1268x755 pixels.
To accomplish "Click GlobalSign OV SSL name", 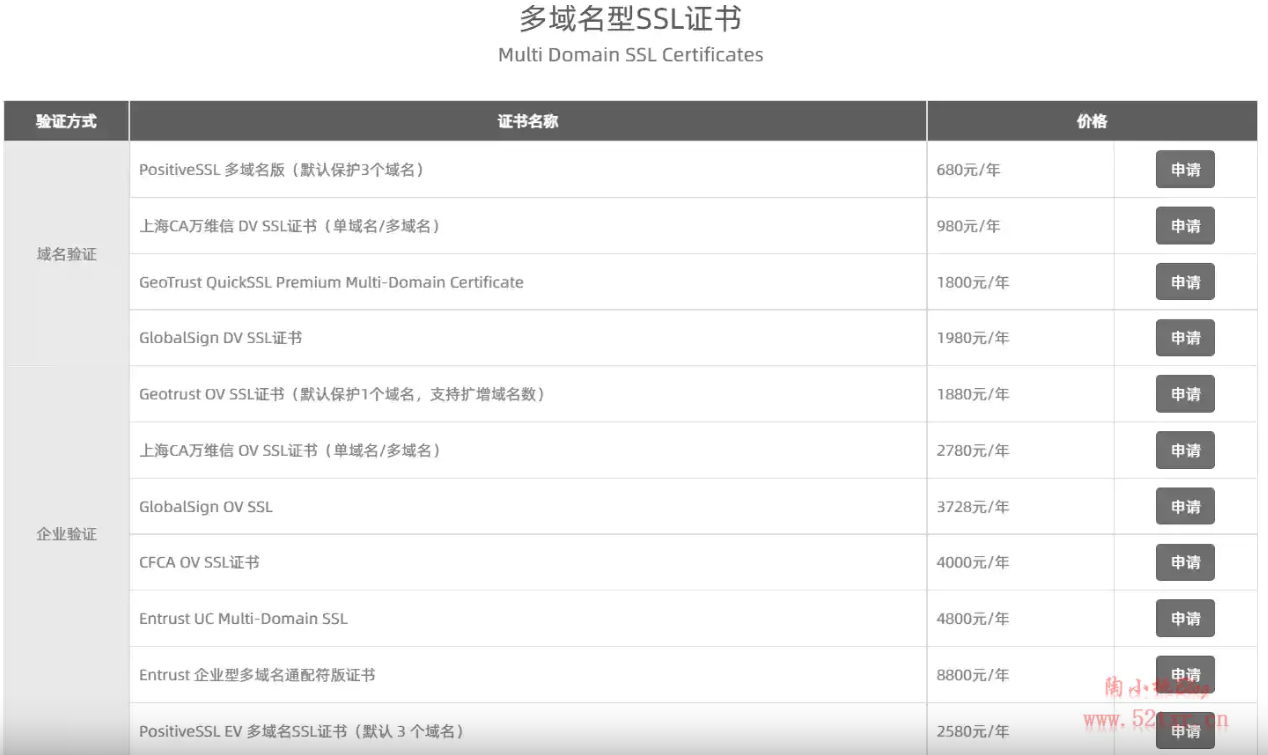I will click(x=205, y=507).
